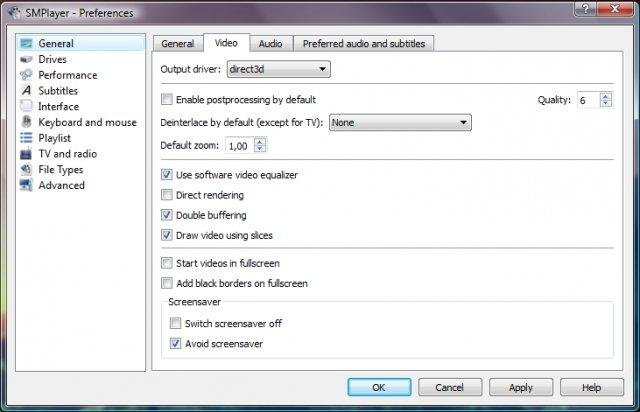Switch to the General tab
Screen dimensions: 640x412
pos(178,44)
